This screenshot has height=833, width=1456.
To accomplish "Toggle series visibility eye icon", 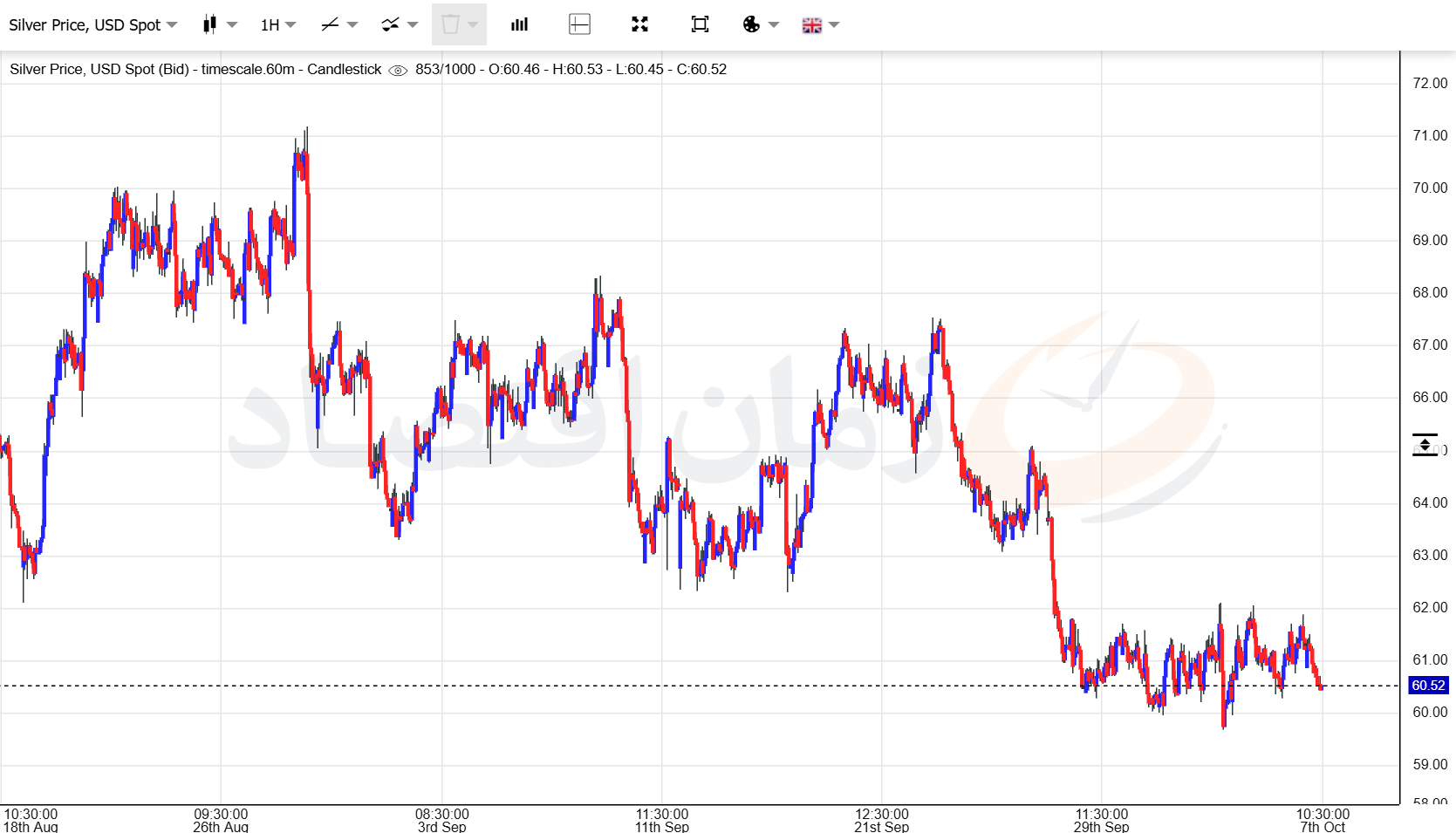I will tap(398, 71).
